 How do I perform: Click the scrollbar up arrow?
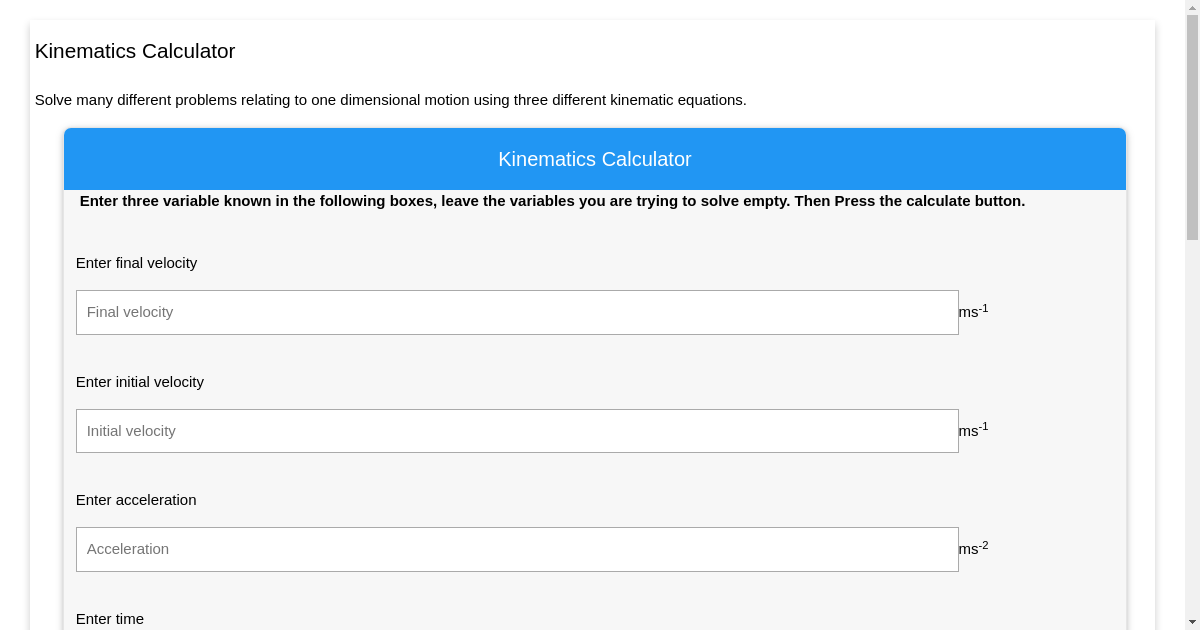tap(1193, 7)
